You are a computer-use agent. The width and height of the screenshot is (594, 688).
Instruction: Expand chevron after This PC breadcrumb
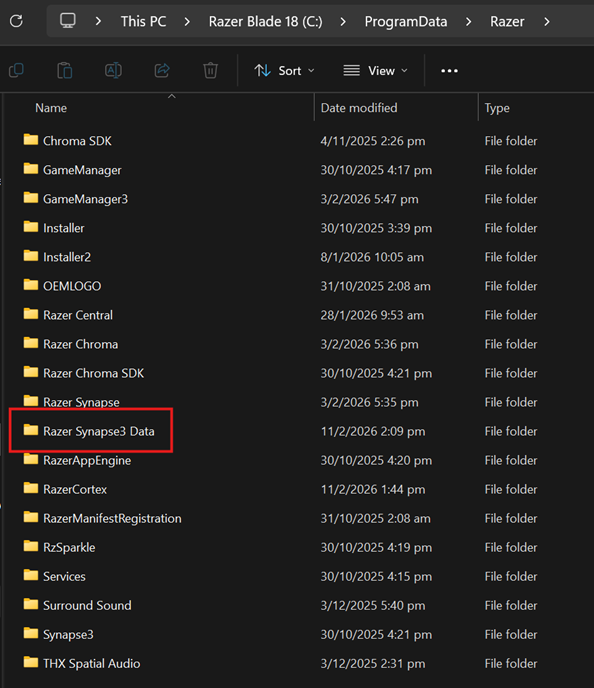pos(187,21)
